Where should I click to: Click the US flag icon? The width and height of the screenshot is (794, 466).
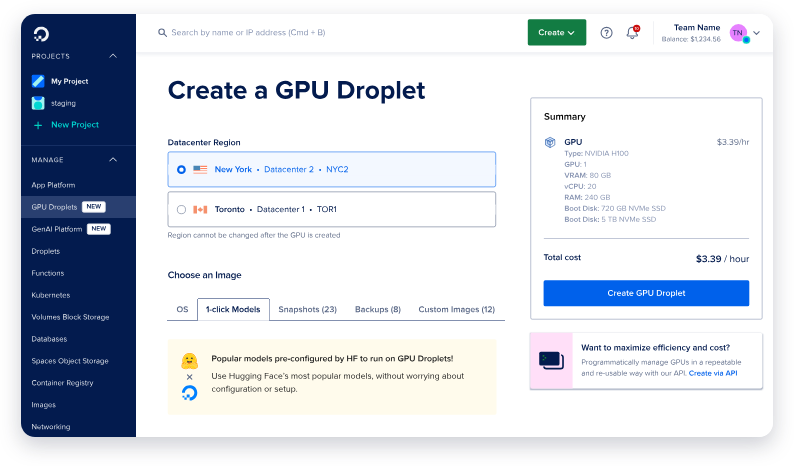(x=200, y=170)
